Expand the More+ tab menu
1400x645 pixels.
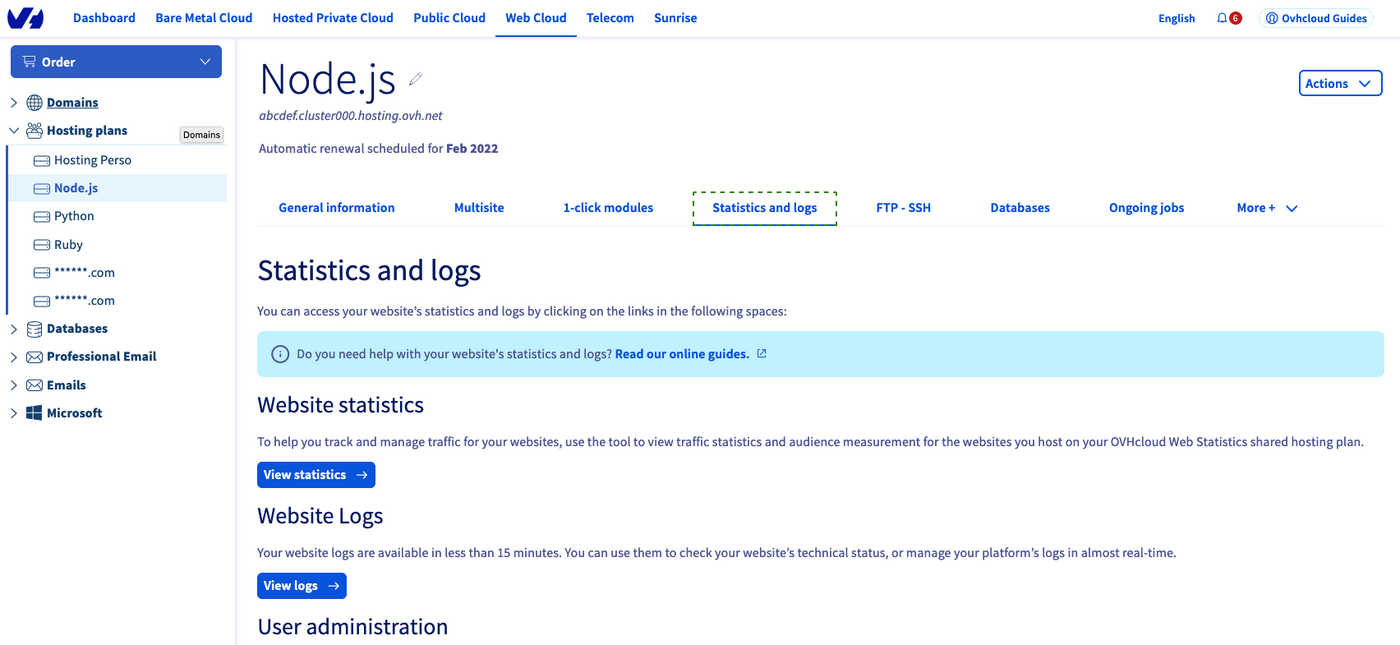1267,207
